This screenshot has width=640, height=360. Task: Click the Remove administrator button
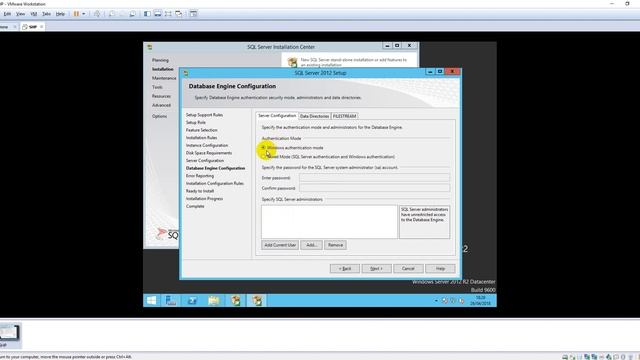[x=335, y=245]
